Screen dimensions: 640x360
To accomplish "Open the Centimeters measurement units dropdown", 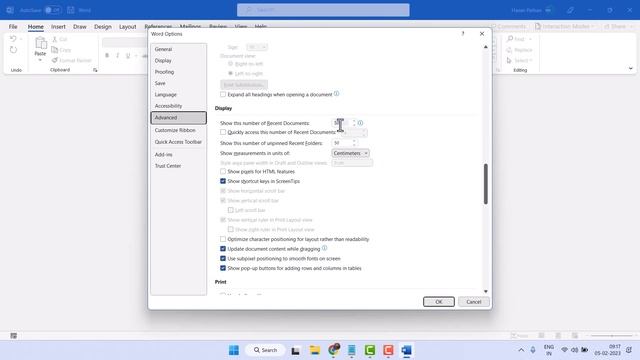I will (351, 153).
